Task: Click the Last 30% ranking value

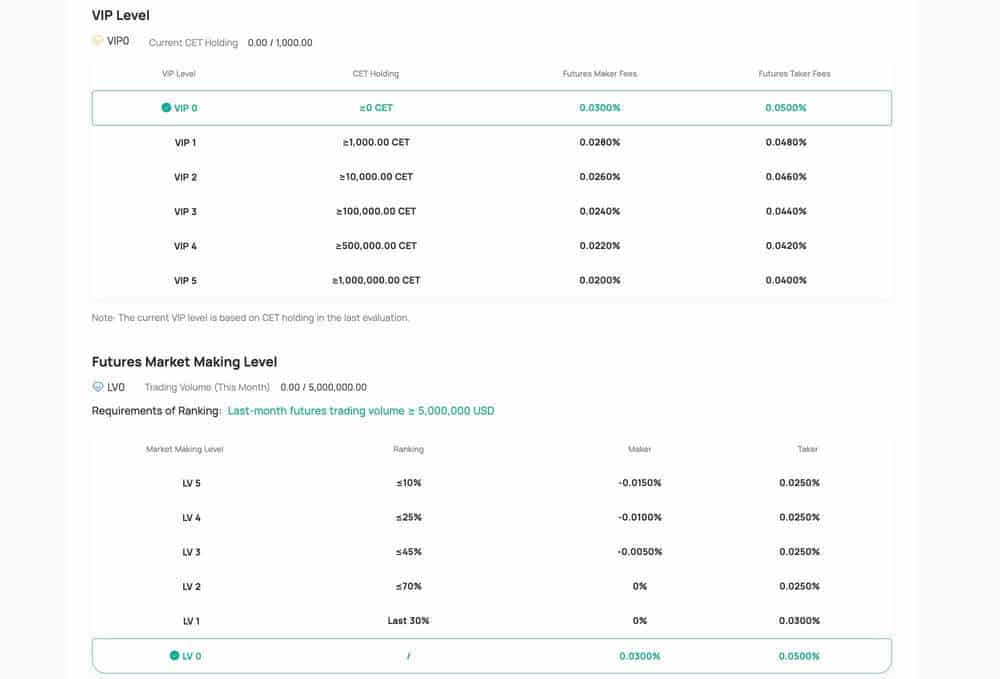Action: pos(409,620)
